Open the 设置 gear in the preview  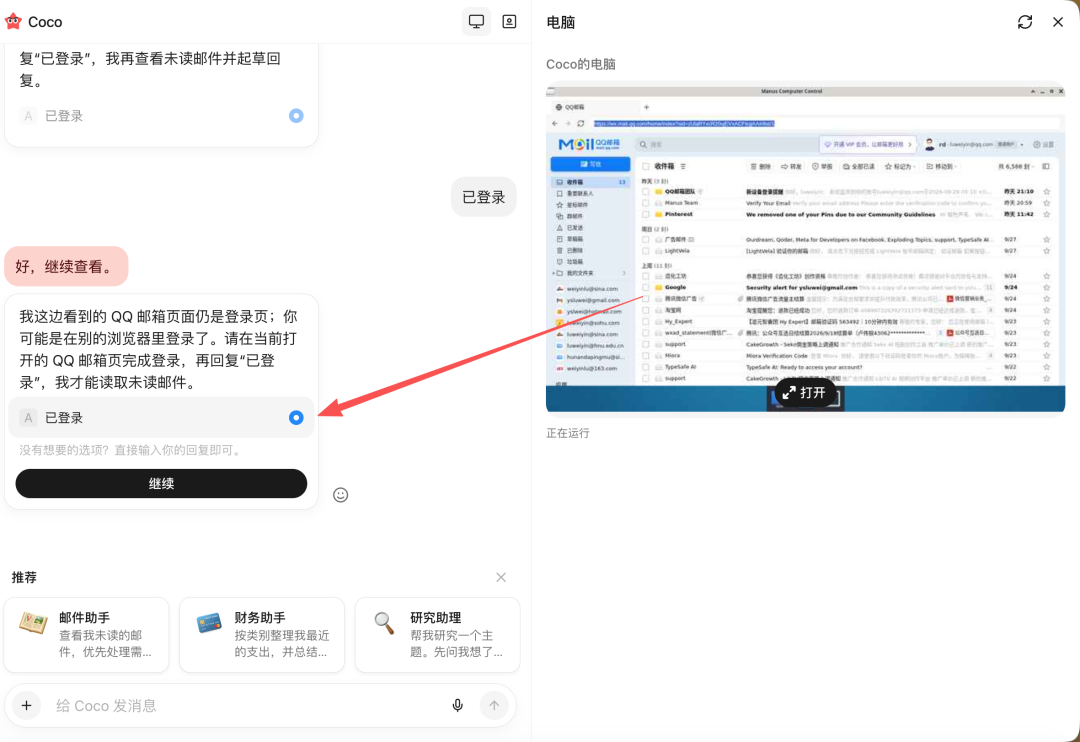tap(1043, 145)
